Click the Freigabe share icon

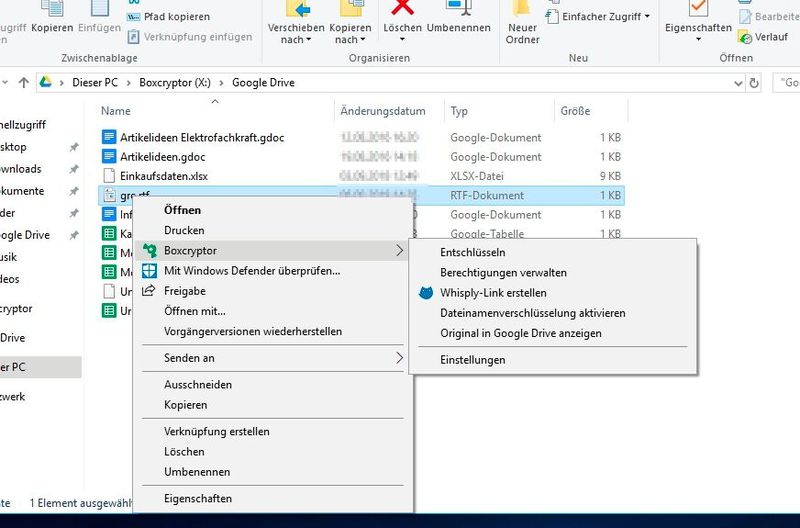[x=148, y=290]
